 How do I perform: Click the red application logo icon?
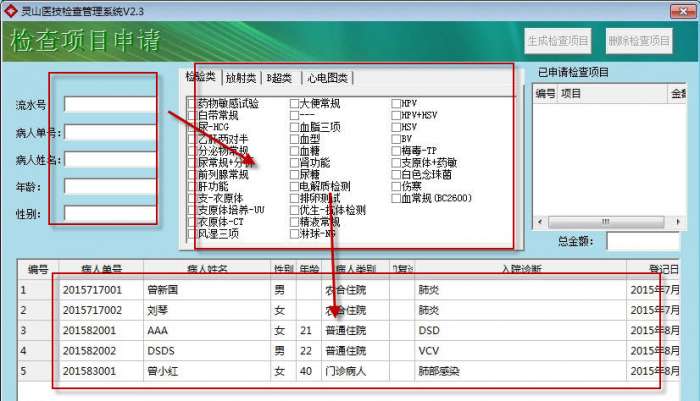coord(10,11)
